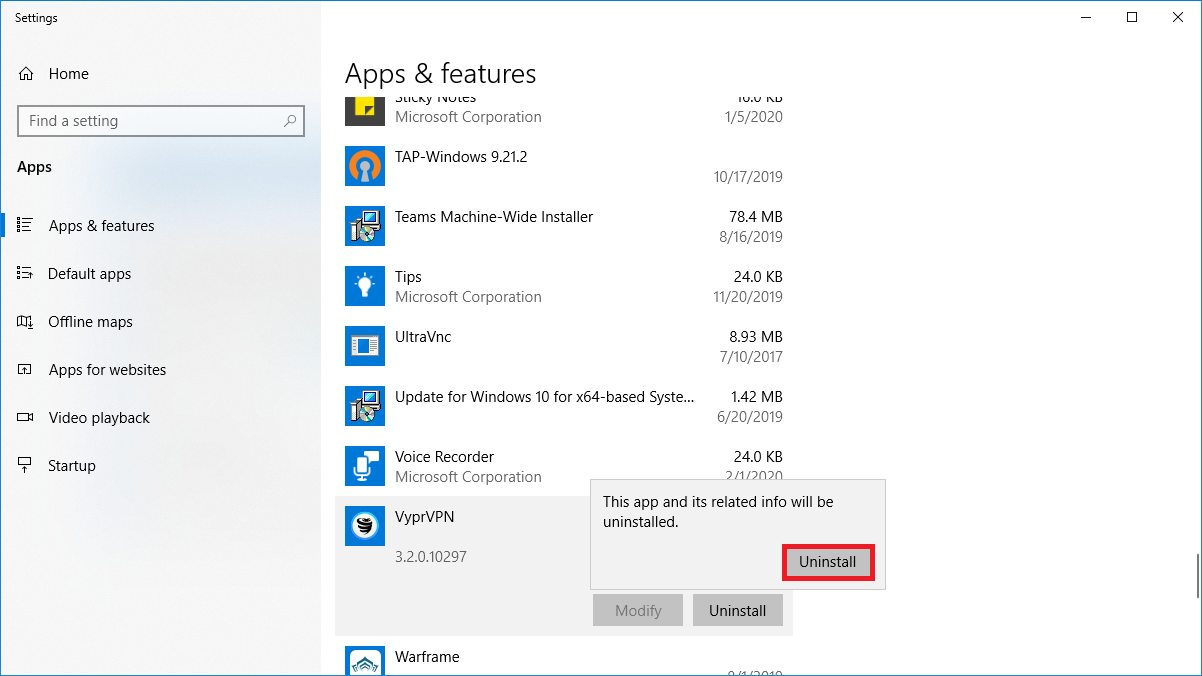
Task: Click the TAP-Windows 9.21.2 app icon
Action: [365, 166]
